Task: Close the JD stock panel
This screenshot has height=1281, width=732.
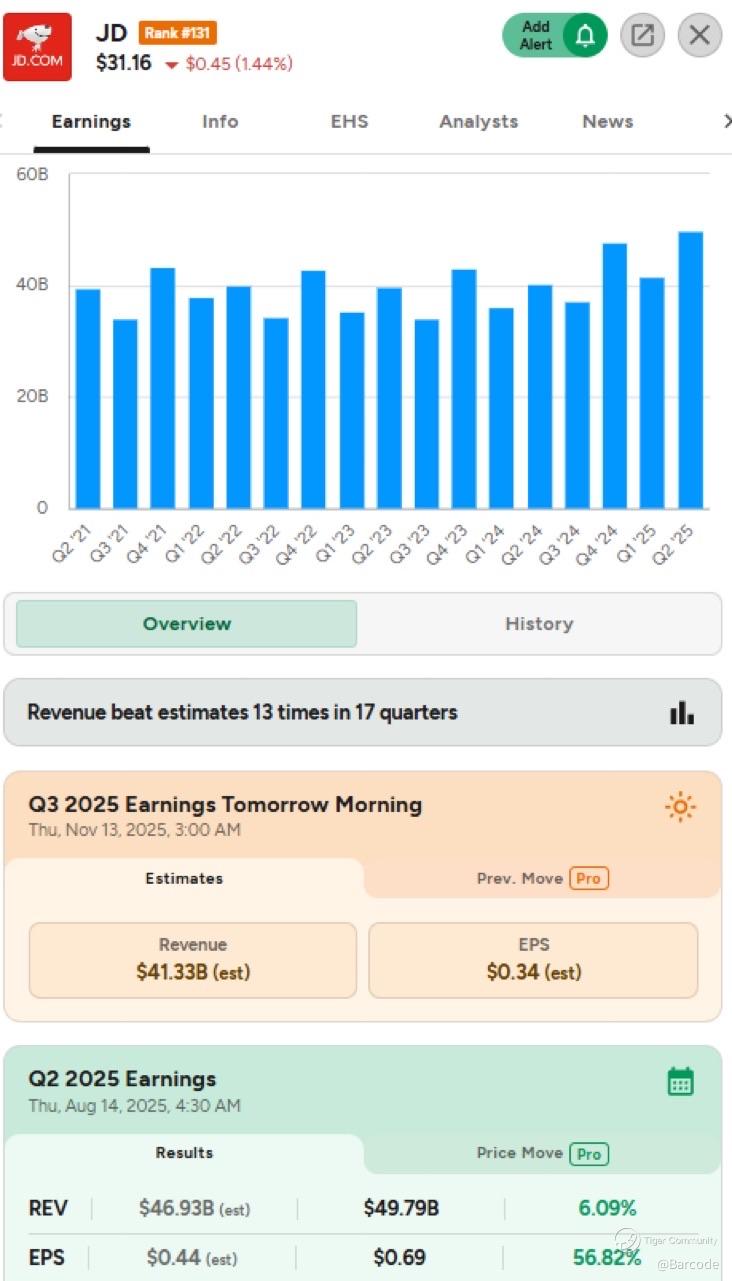Action: [x=700, y=36]
